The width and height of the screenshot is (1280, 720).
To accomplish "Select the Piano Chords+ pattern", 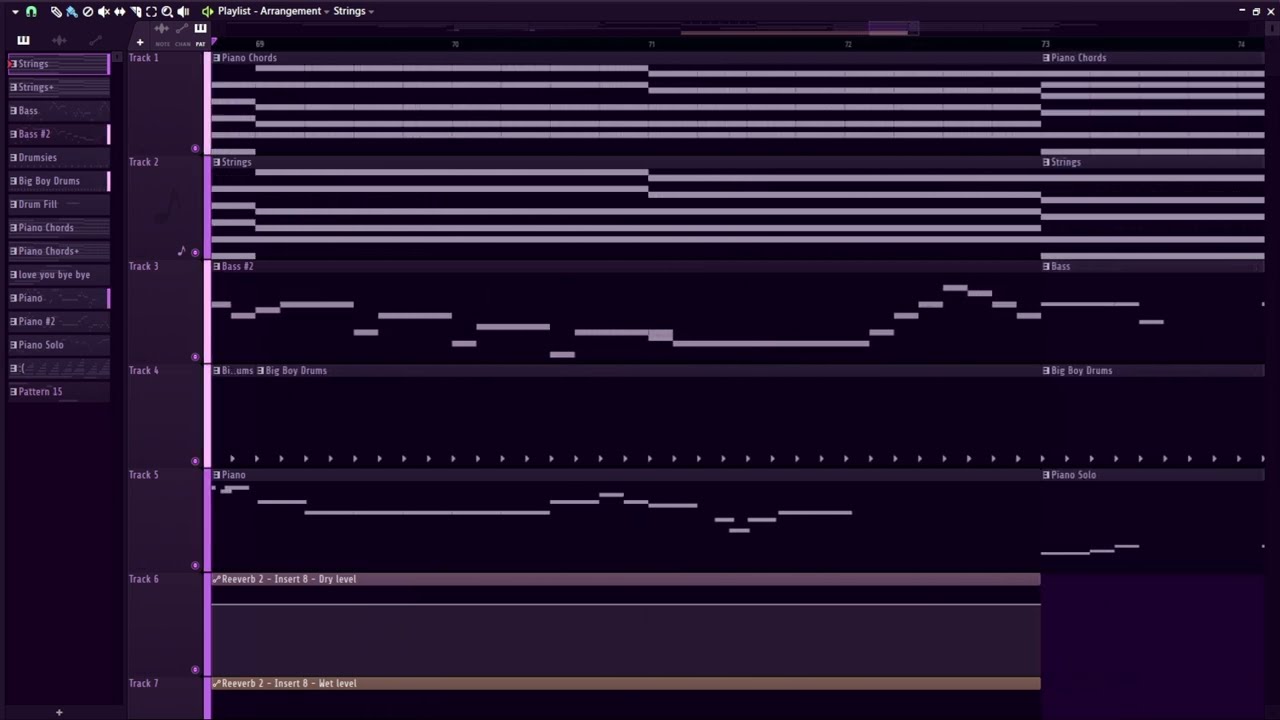I will pyautogui.click(x=59, y=251).
